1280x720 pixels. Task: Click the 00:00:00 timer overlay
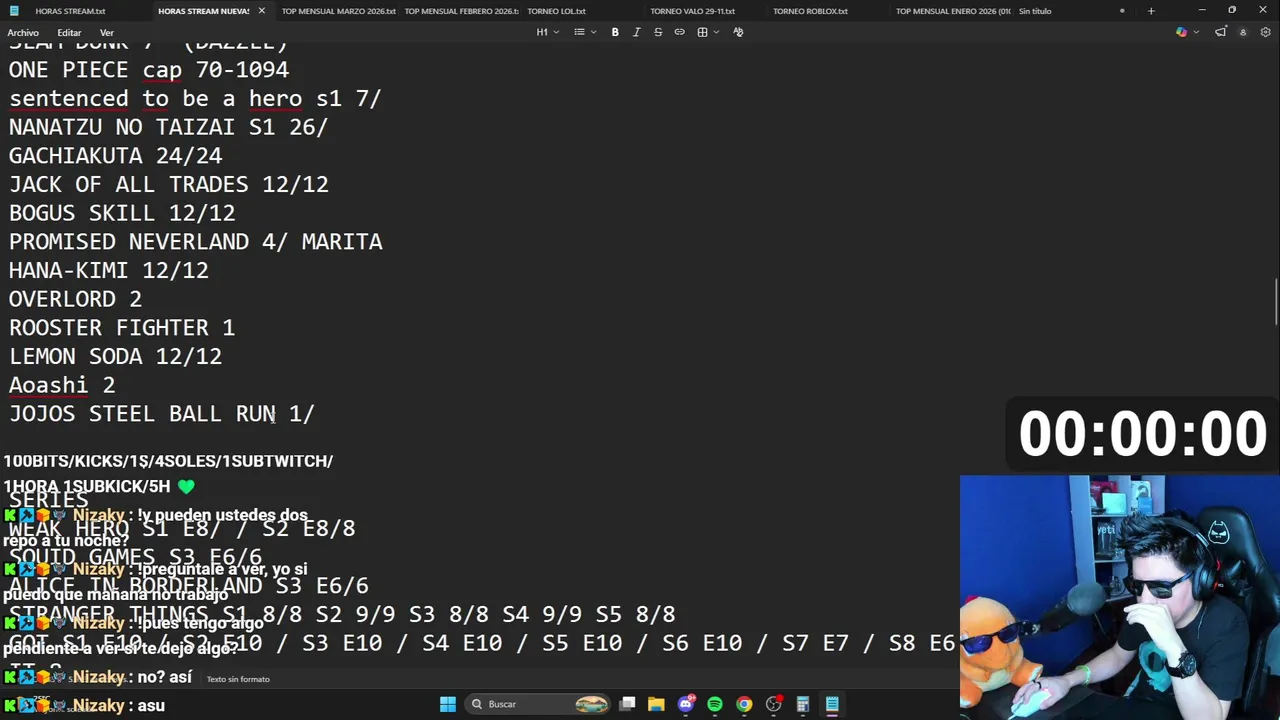[x=1143, y=435]
